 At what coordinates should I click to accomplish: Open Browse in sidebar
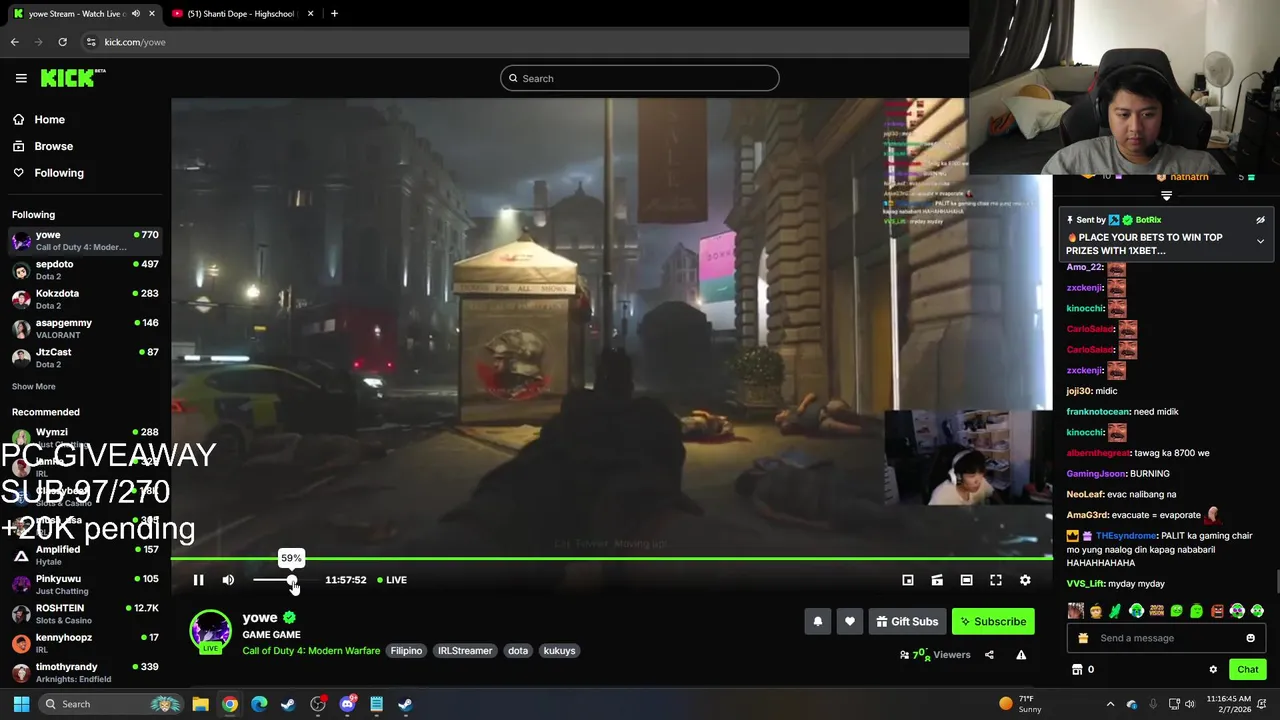53,146
